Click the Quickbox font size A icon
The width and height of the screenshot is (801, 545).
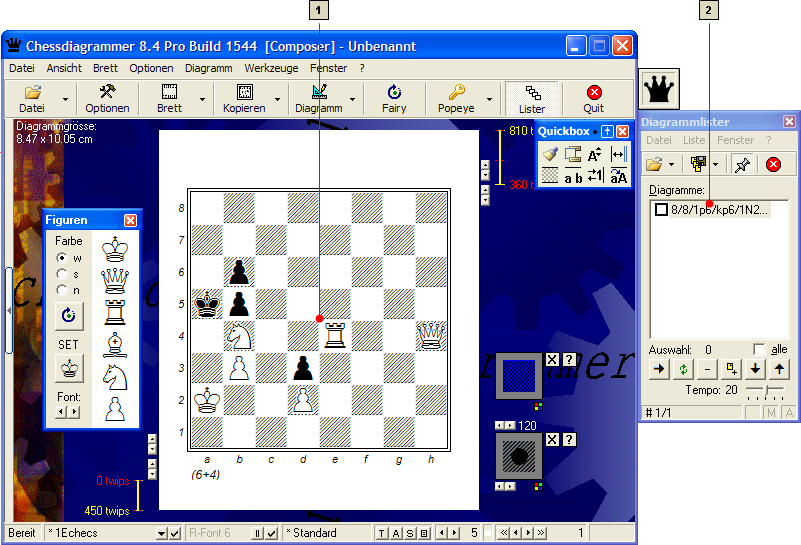click(x=595, y=154)
